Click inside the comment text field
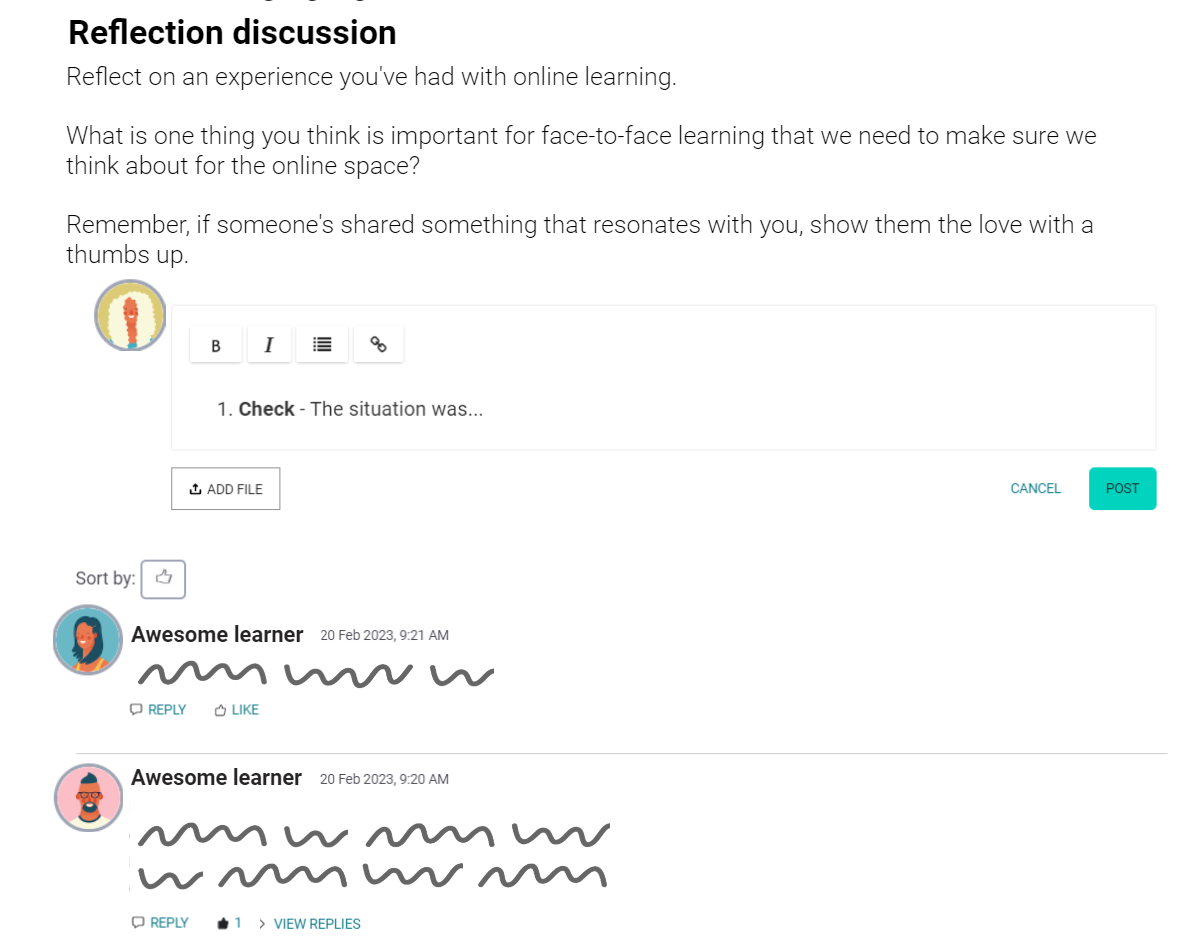 point(600,408)
